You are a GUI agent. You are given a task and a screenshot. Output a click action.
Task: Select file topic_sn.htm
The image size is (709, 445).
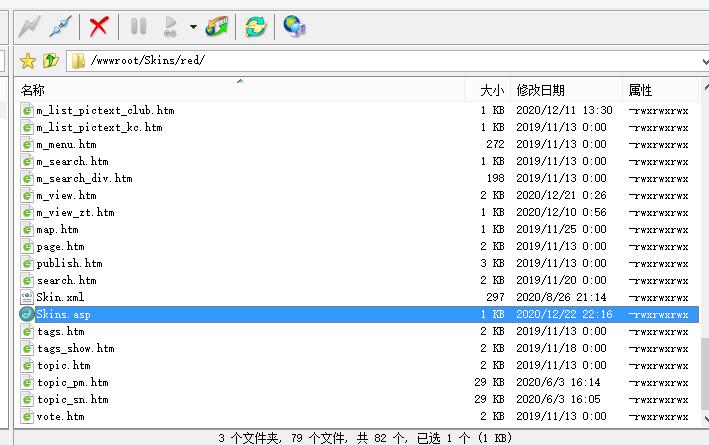(x=72, y=400)
